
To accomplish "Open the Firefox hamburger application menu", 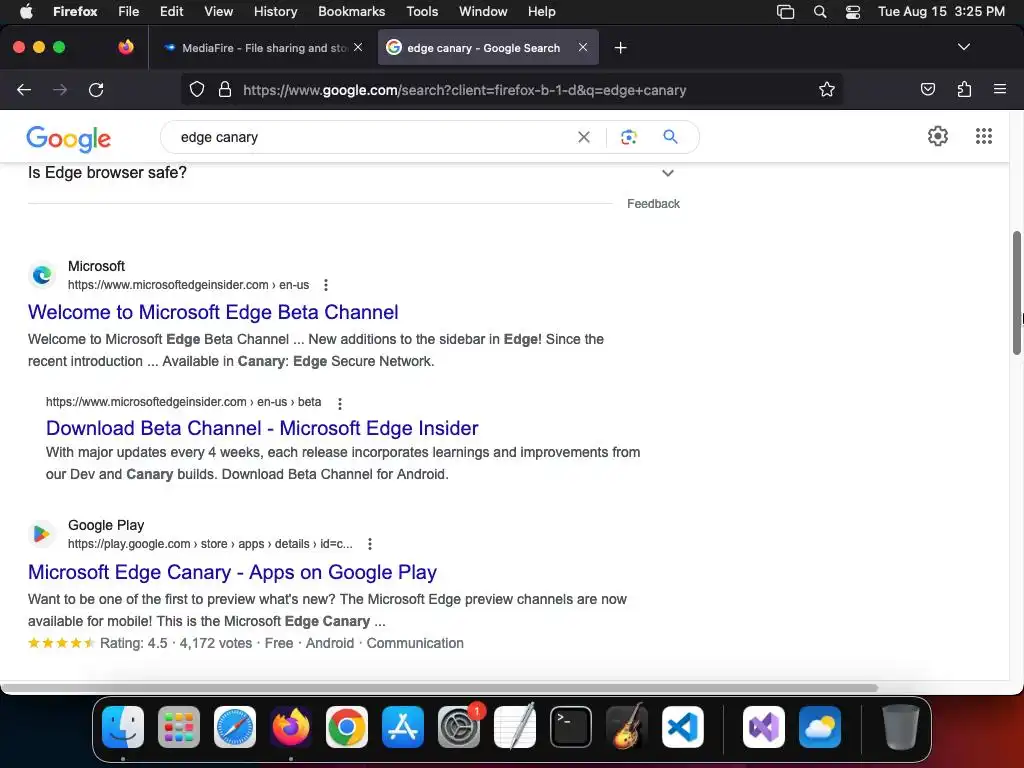I will [1000, 89].
